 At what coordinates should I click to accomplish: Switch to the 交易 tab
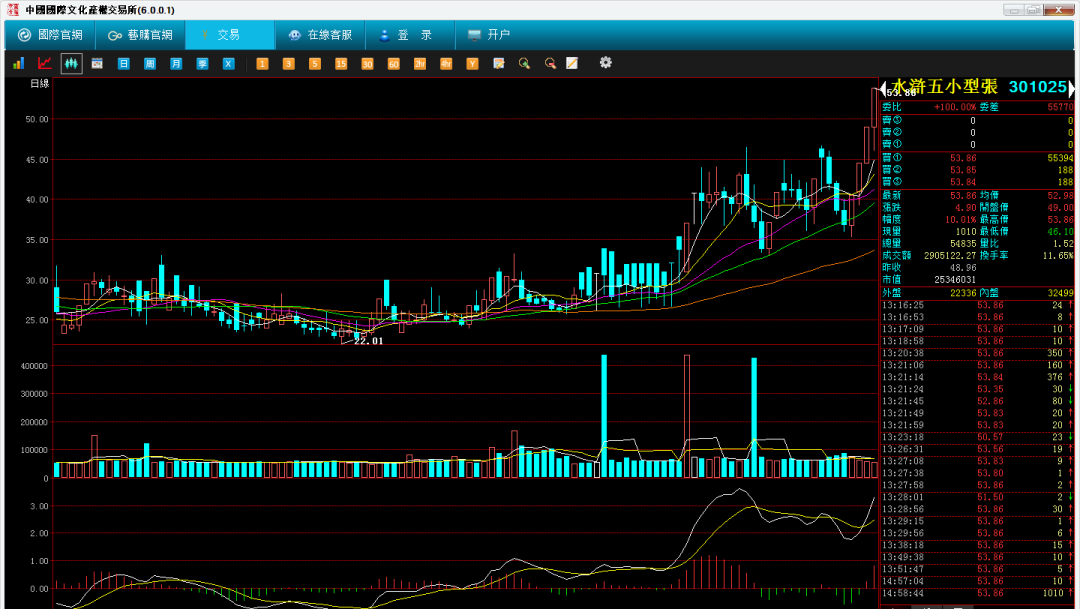click(x=229, y=35)
